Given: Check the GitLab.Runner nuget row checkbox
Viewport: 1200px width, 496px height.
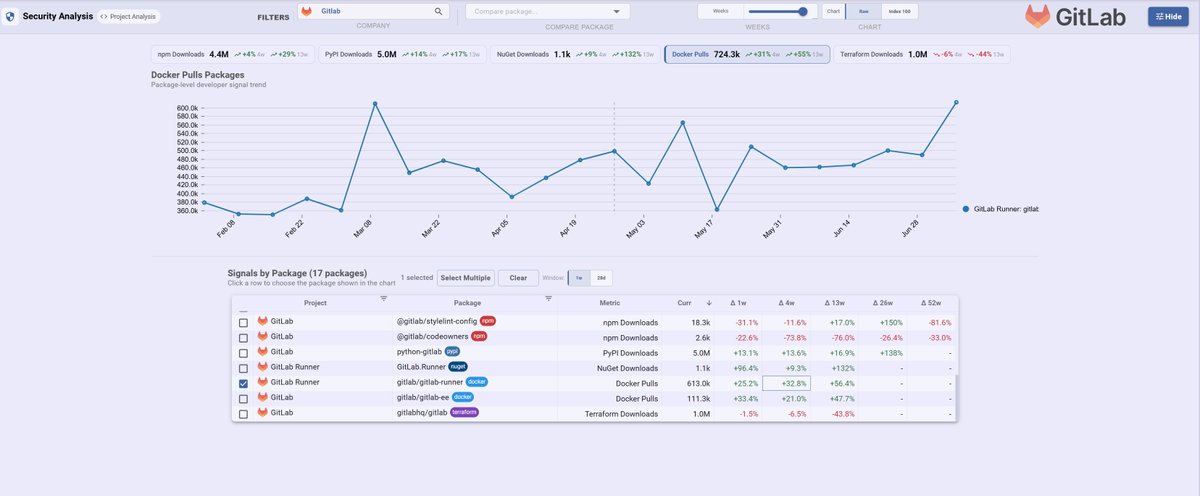Looking at the screenshot, I should pos(243,367).
